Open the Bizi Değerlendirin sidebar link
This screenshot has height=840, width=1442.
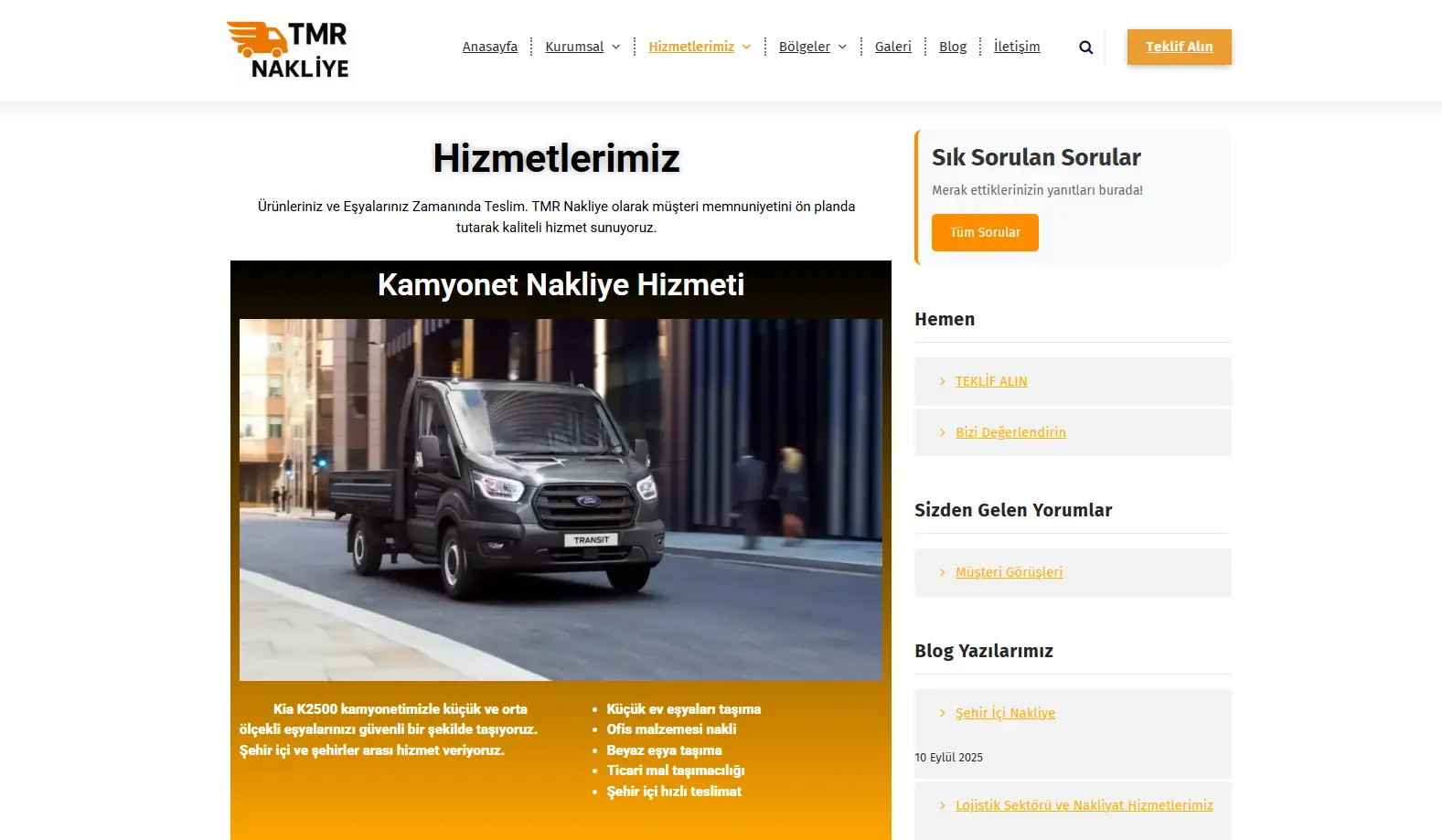(x=1010, y=432)
